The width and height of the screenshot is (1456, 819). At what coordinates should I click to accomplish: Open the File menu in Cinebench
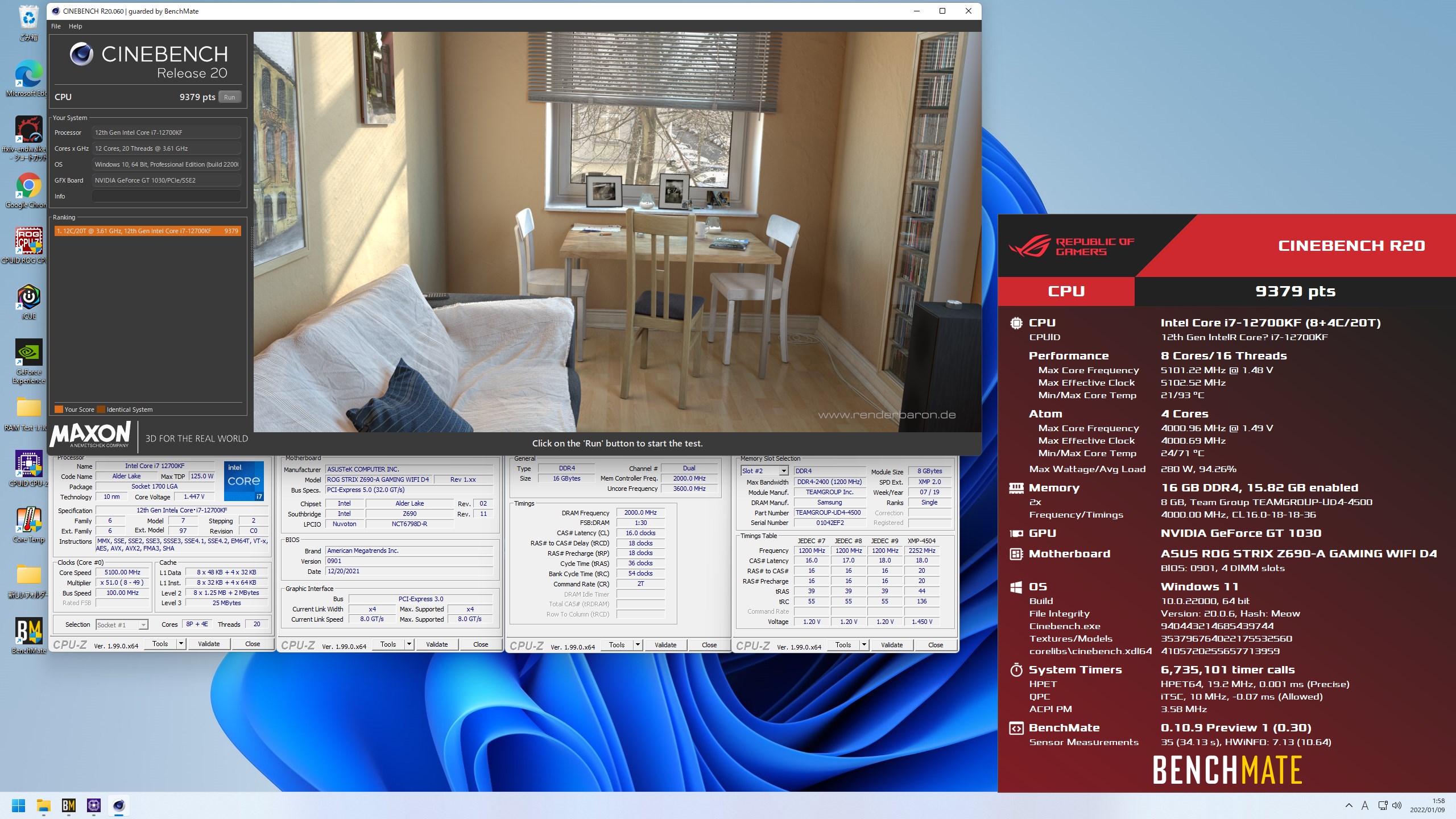[x=56, y=26]
